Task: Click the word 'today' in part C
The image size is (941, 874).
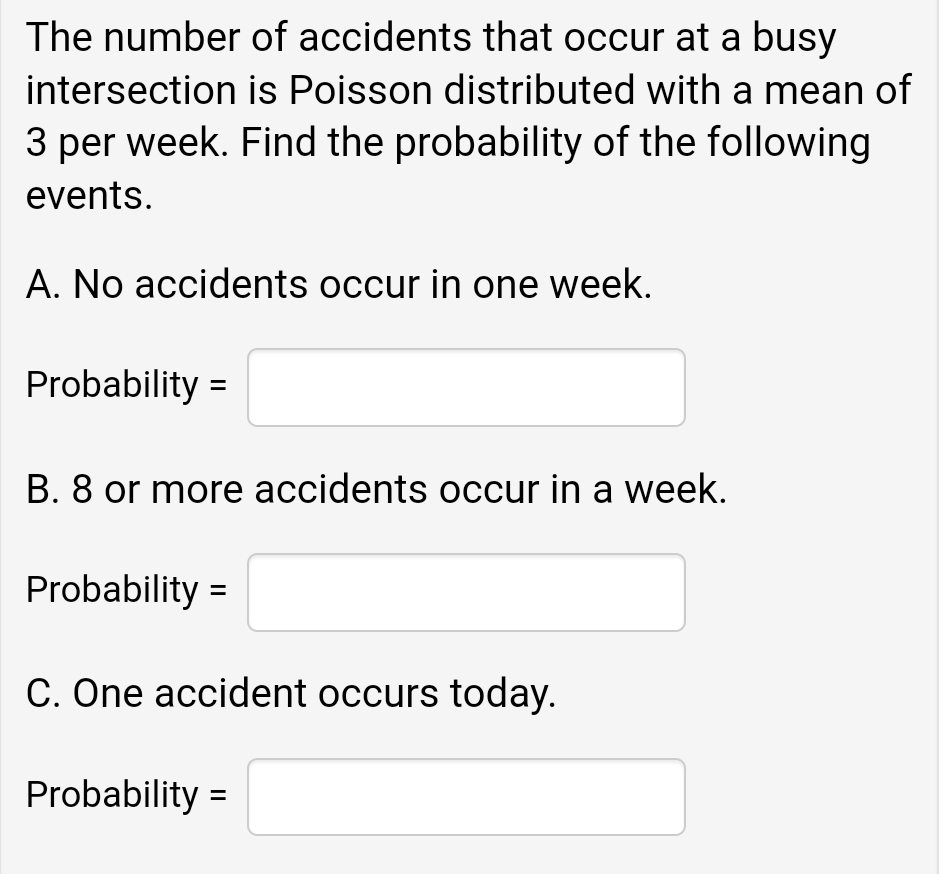Action: 499,693
